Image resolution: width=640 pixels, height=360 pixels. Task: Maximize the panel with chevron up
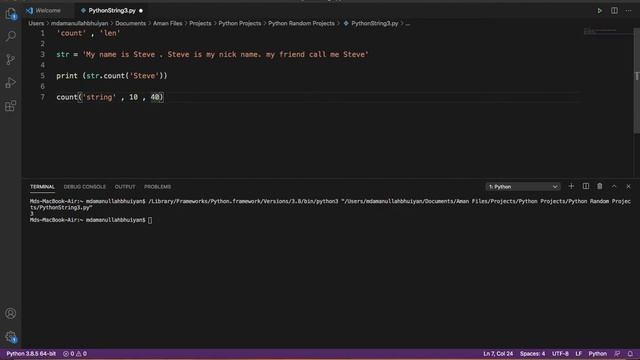pyautogui.click(x=614, y=187)
